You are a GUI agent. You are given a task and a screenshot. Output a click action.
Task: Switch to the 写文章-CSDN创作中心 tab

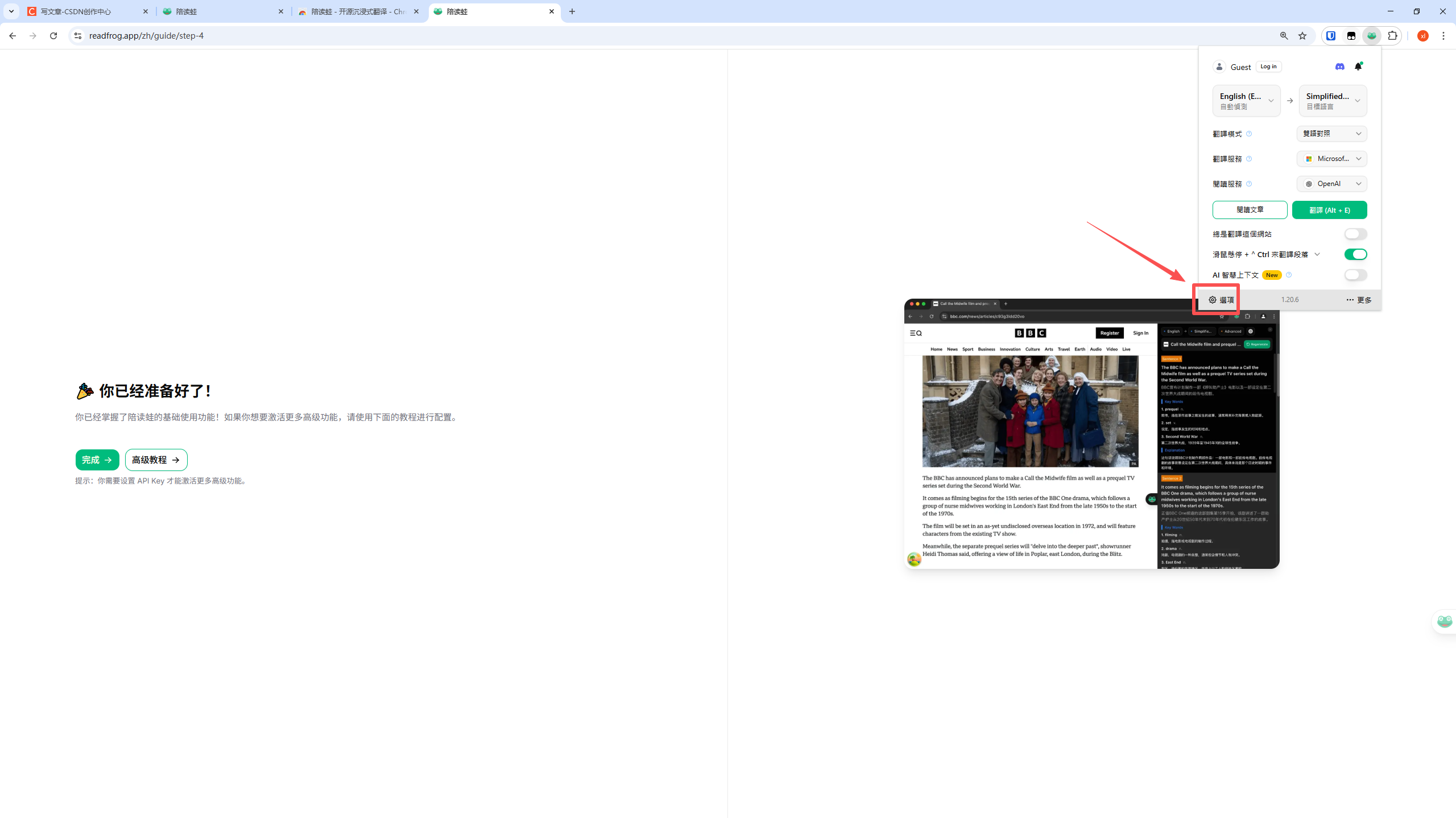(85, 11)
